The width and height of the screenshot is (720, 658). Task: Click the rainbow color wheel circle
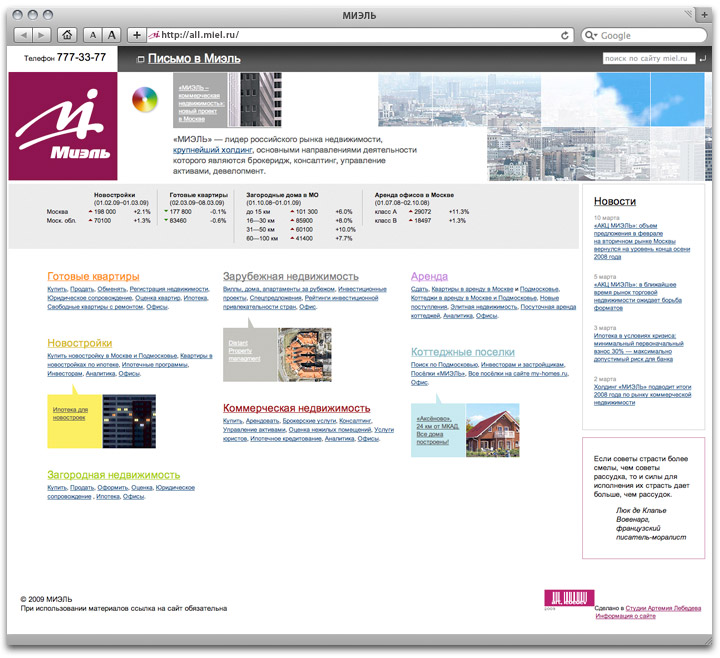pos(145,101)
